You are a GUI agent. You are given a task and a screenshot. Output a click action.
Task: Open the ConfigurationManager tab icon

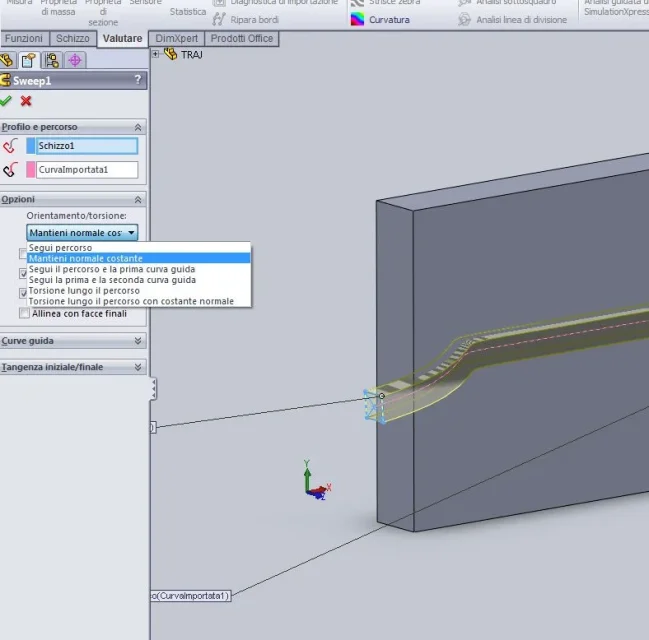52,60
